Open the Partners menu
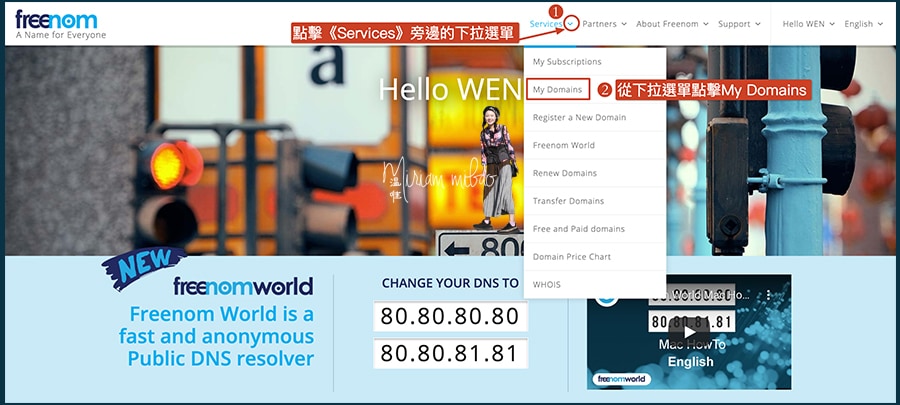The image size is (900, 405). click(604, 24)
